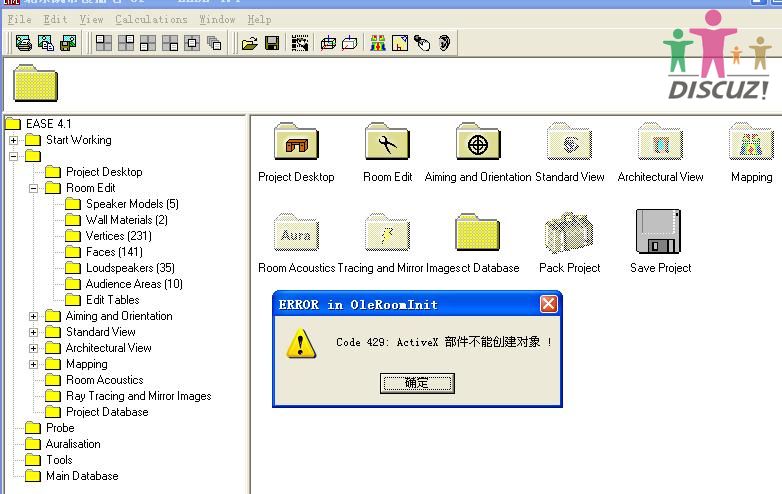Open the Project Desktop folder icon in right pane
This screenshot has width=782, height=494.
296,142
